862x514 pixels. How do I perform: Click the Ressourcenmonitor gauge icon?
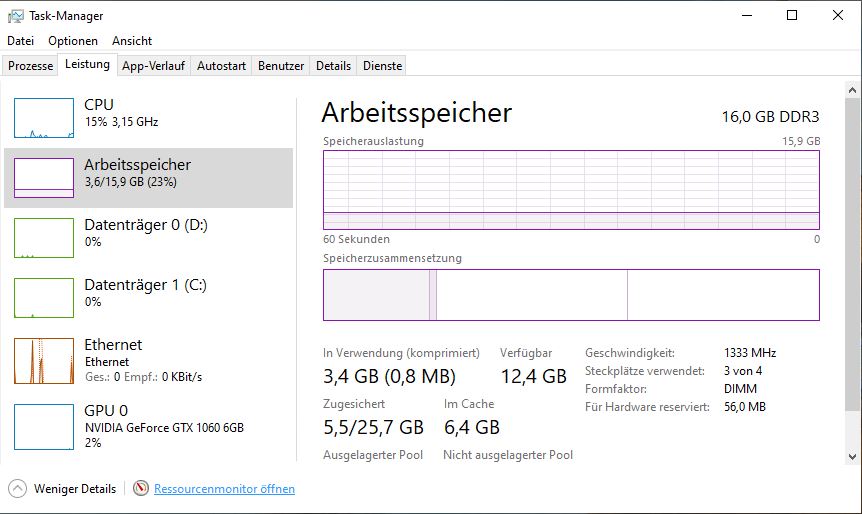(141, 489)
